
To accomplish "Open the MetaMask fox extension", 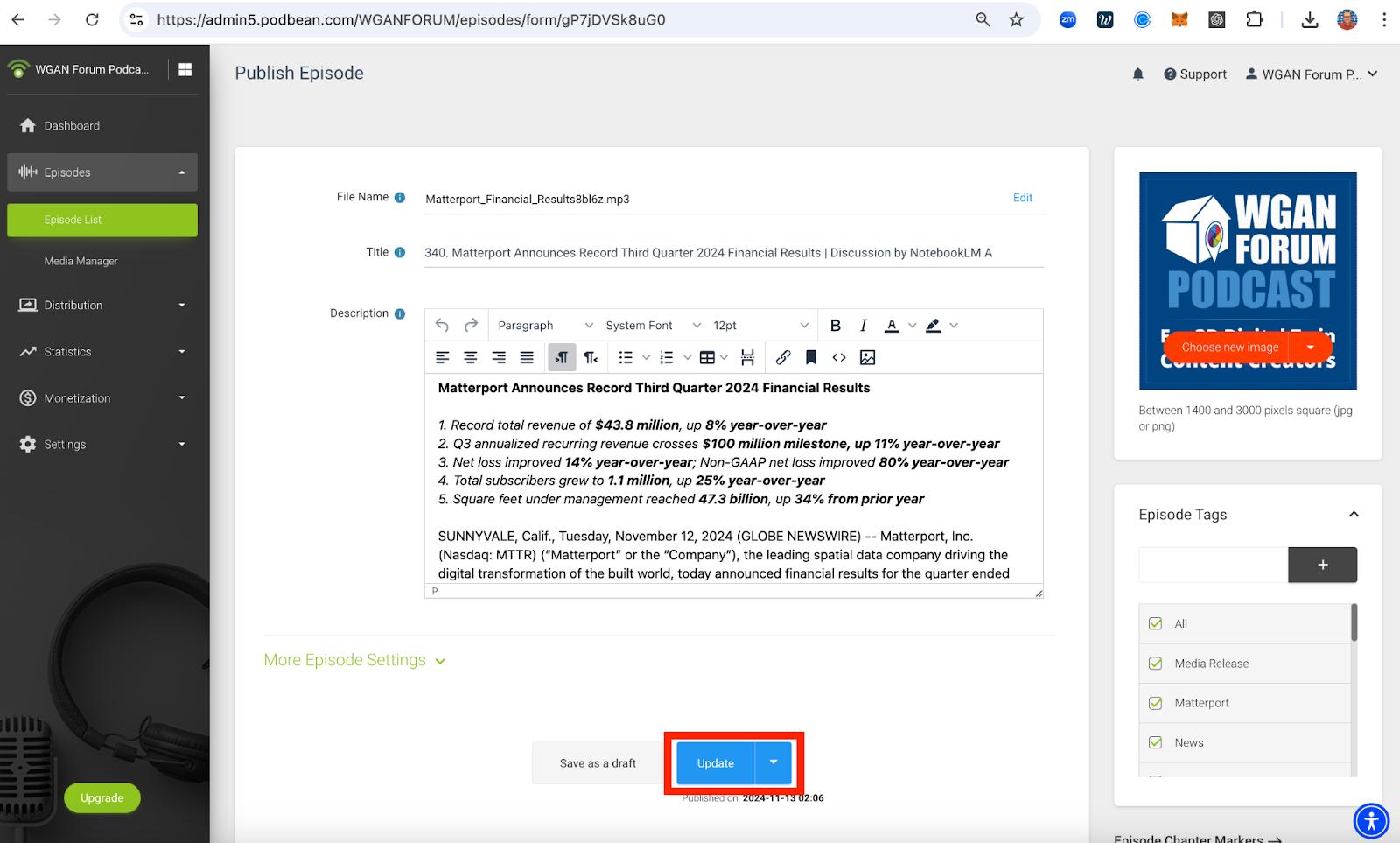I will pyautogui.click(x=1179, y=19).
